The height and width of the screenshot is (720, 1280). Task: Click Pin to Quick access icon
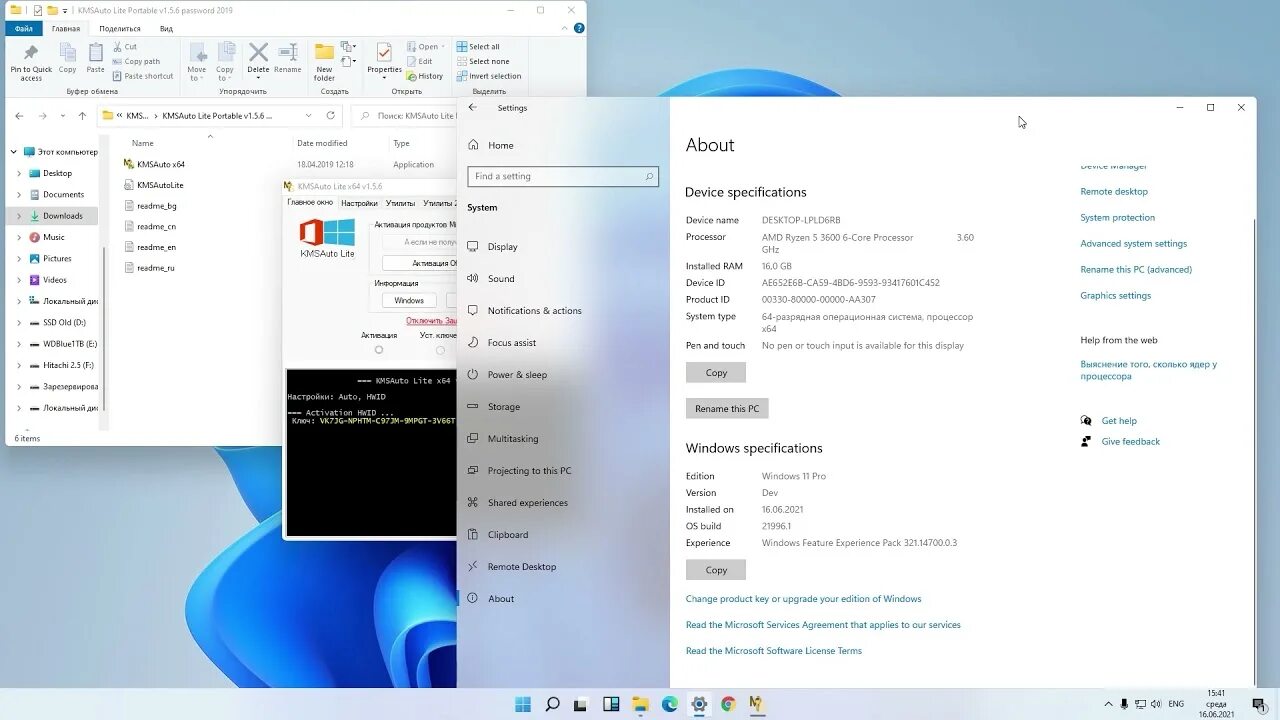pos(31,52)
